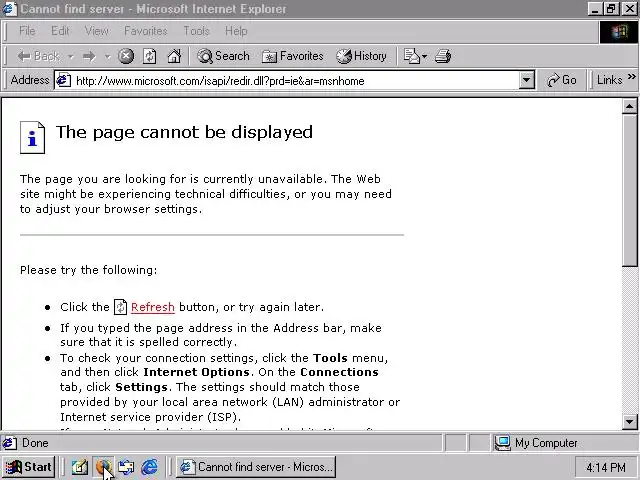
Task: Open the History toolbar button
Action: click(361, 56)
